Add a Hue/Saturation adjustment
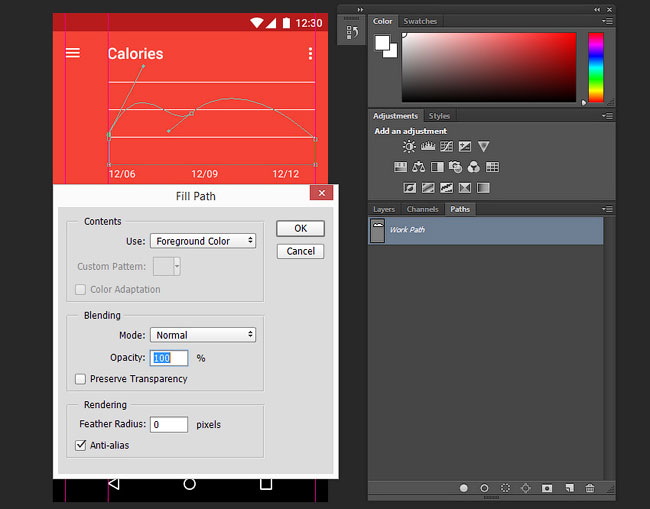The height and width of the screenshot is (509, 650). click(x=400, y=167)
